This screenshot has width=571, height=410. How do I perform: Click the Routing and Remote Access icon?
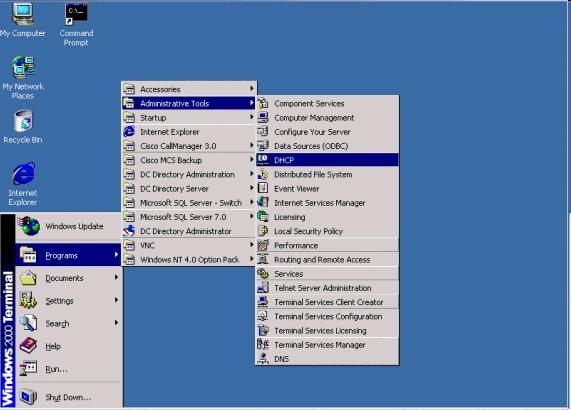tap(263, 259)
